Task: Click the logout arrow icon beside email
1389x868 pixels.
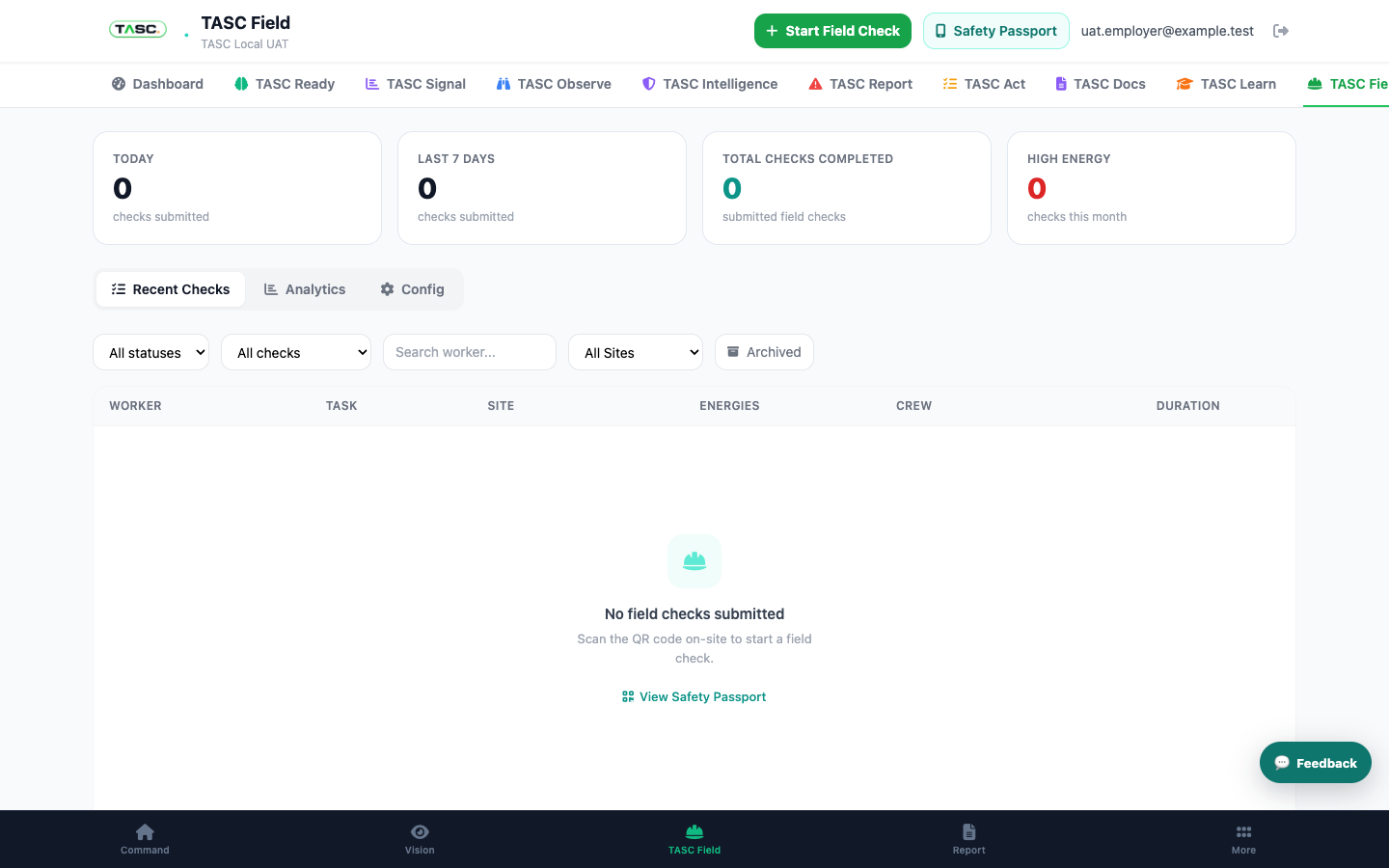Action: [1281, 31]
